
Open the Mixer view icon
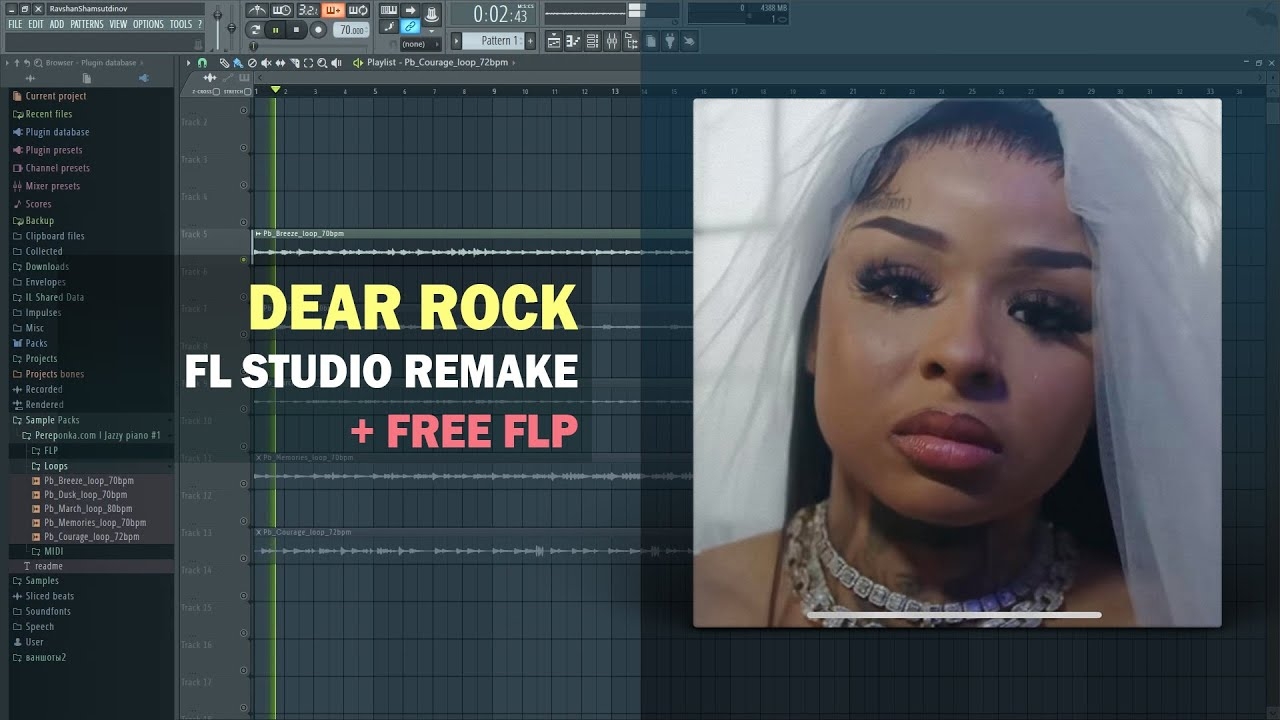(x=612, y=41)
